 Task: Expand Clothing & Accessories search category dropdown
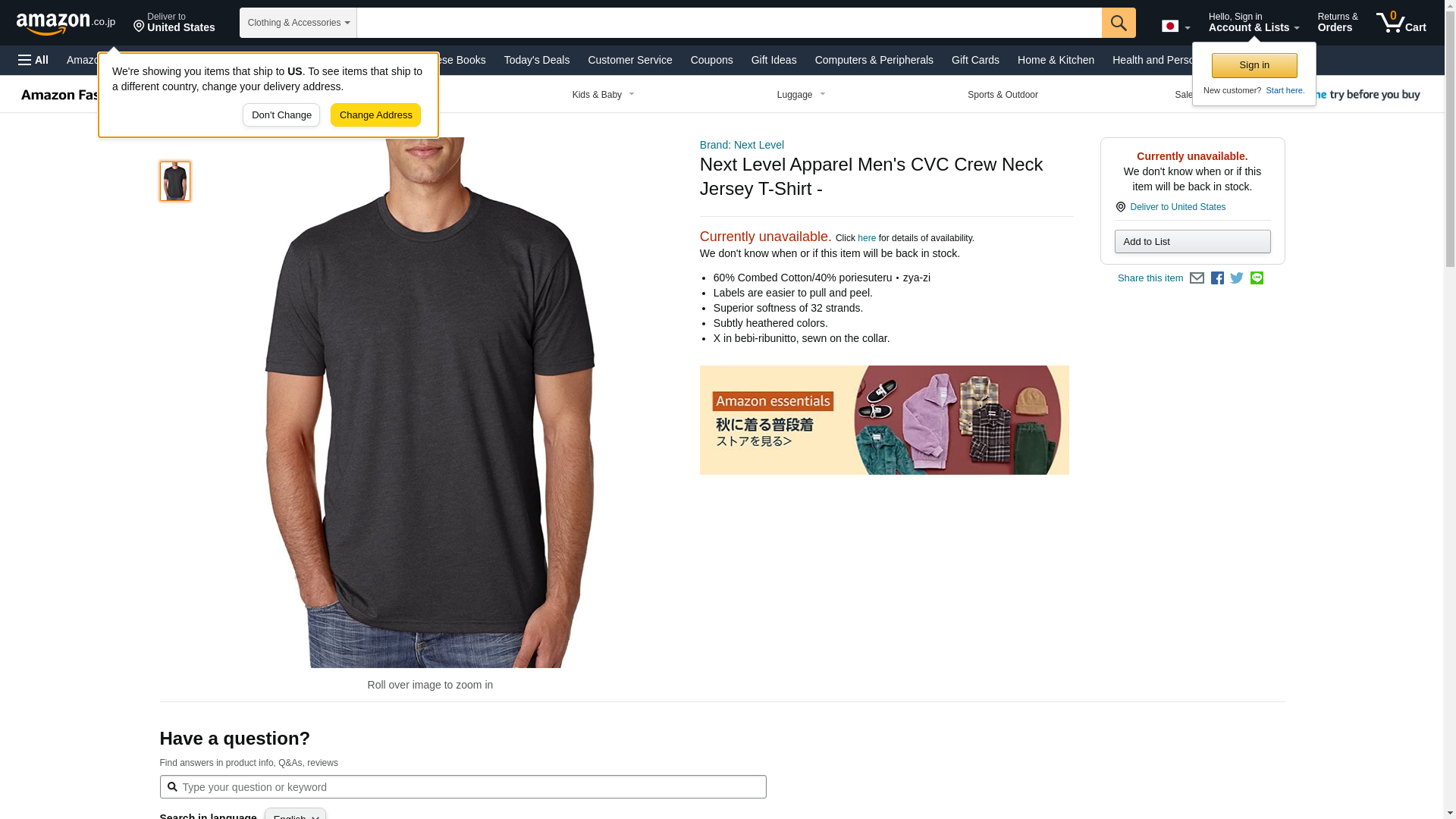[x=298, y=23]
